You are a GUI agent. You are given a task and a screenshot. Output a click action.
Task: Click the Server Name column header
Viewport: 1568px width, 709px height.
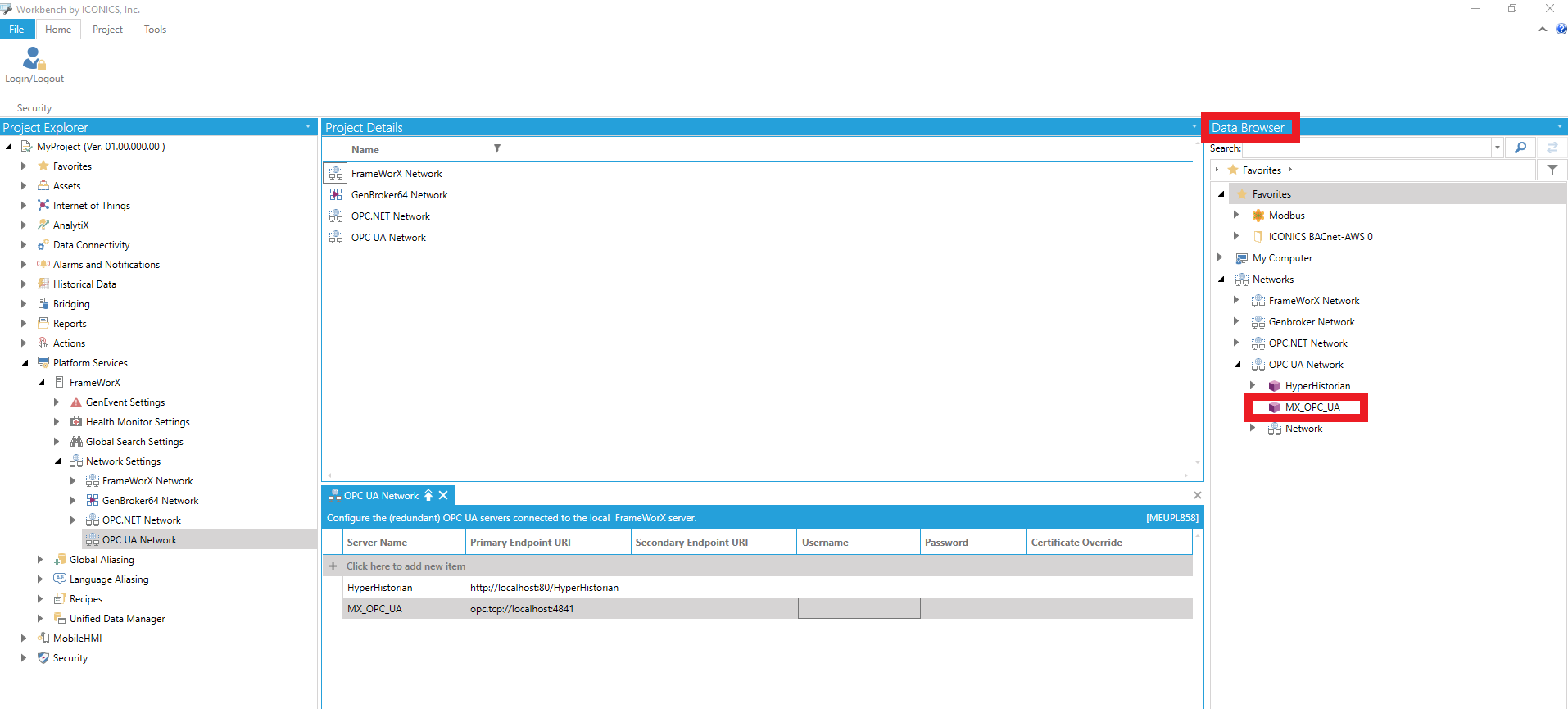point(404,543)
